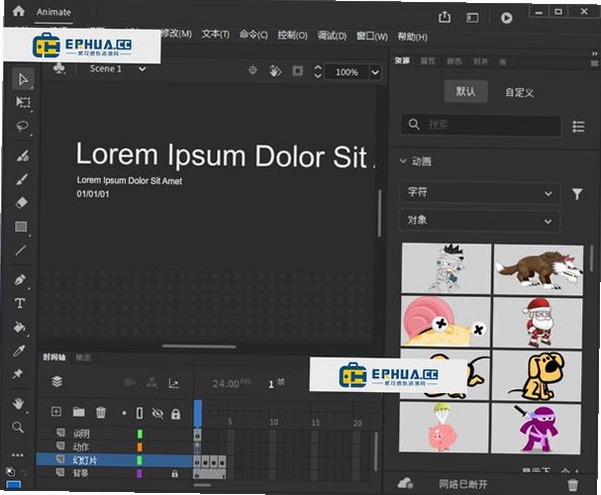
Task: Select the Asset Warp pin tool
Action: point(18,374)
